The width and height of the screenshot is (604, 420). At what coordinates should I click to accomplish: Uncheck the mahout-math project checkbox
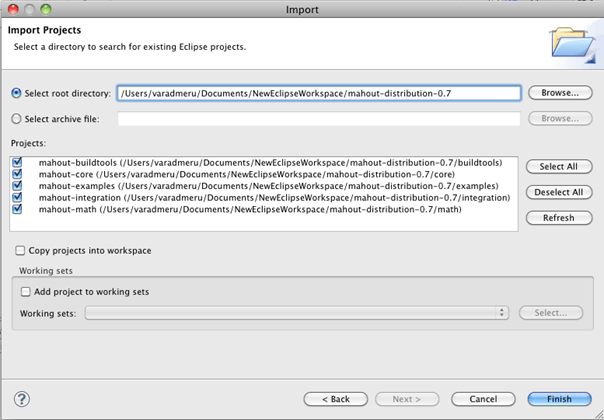coord(19,210)
